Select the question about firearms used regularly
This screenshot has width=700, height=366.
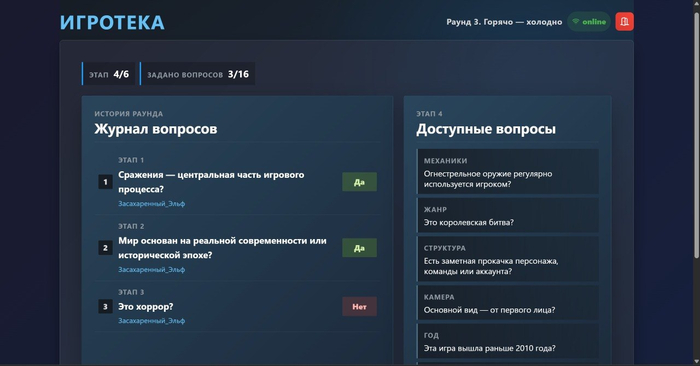click(508, 171)
